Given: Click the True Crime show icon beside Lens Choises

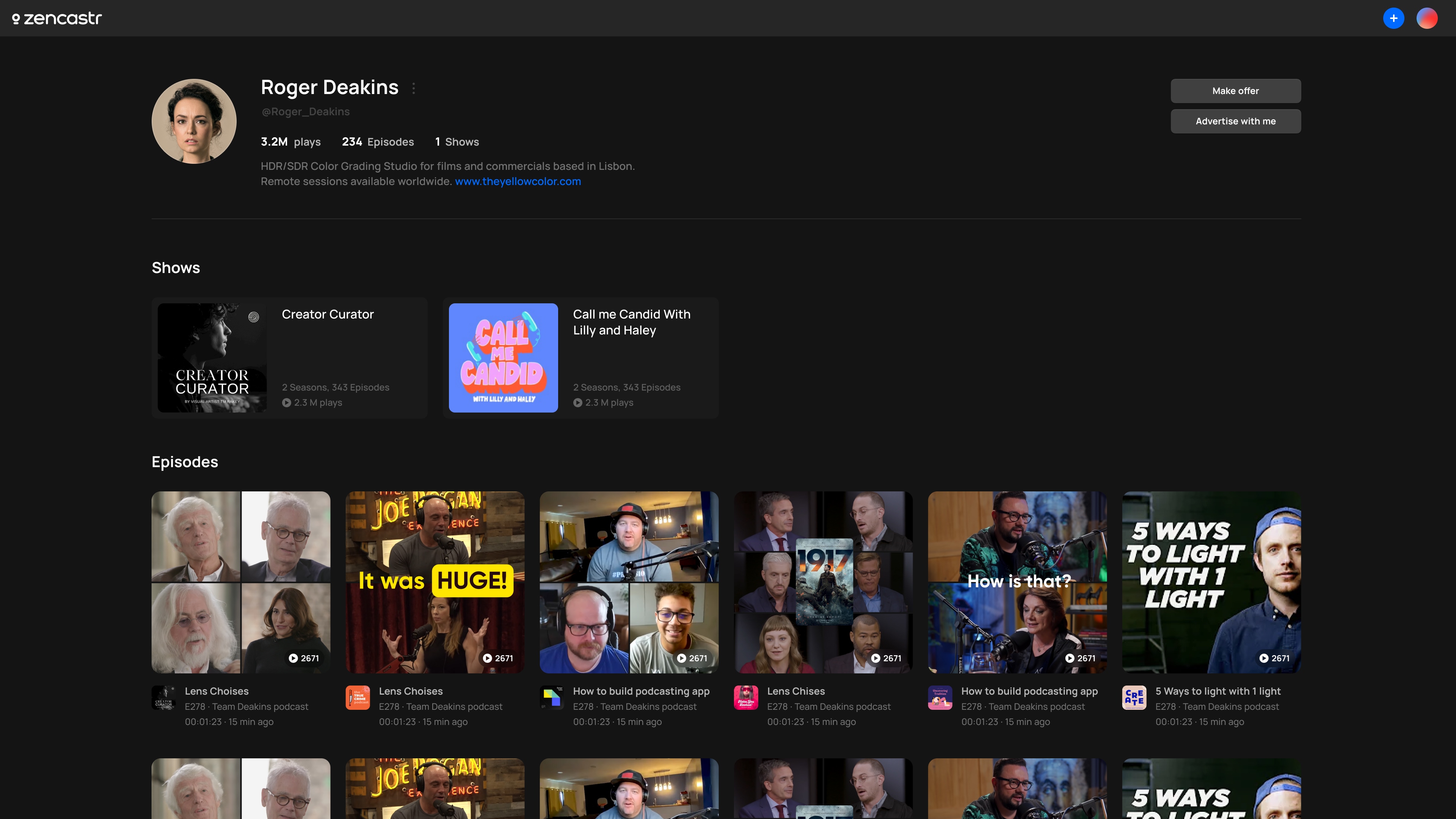Looking at the screenshot, I should coord(358,698).
